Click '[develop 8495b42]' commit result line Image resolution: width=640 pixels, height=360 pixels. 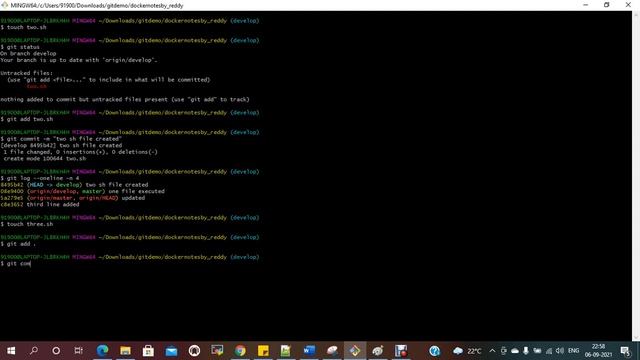[61, 145]
